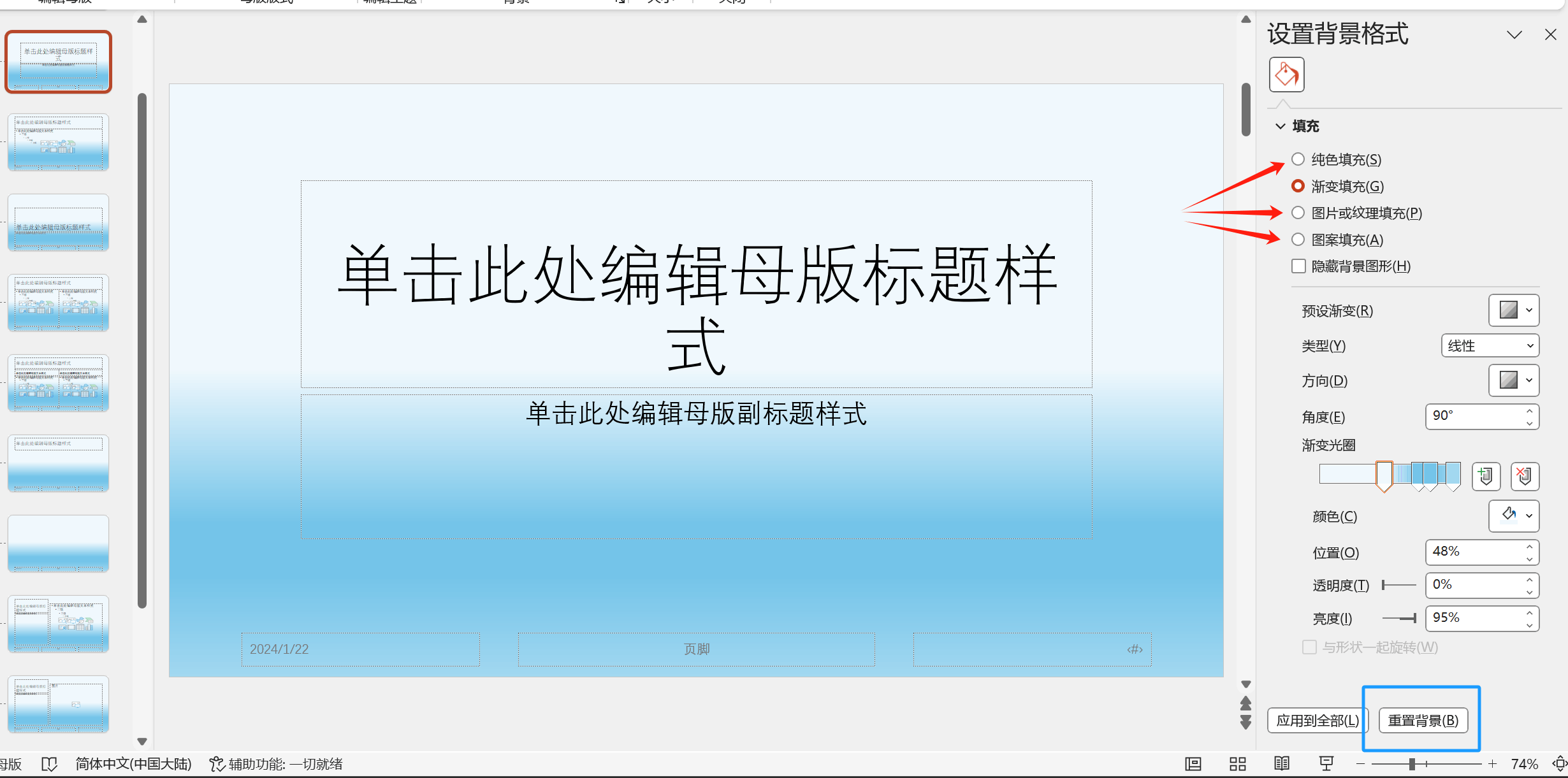The image size is (1568, 778).
Task: Select the 纯色填充(S) radio button
Action: point(1298,159)
